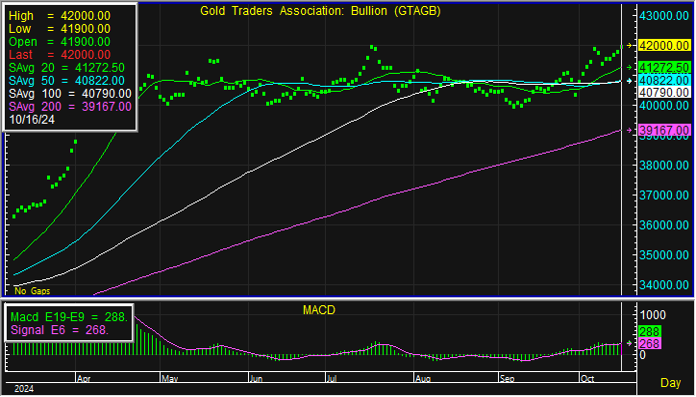Select the Last = 42000.00 legend line
Viewport: 696px width, 397px height.
point(59,55)
